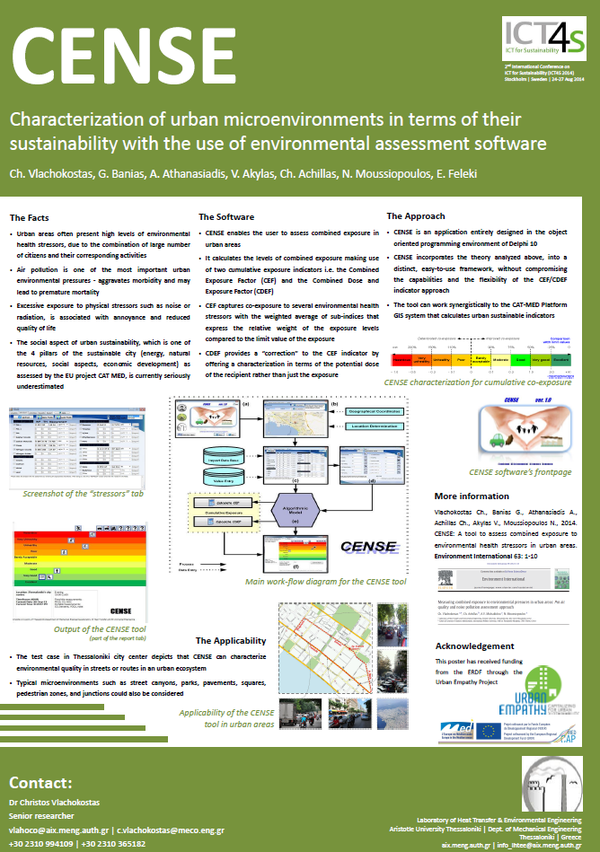Click diagram step (d) settings screenshot
Image resolution: width=600 pixels, height=852 pixels.
point(373,465)
